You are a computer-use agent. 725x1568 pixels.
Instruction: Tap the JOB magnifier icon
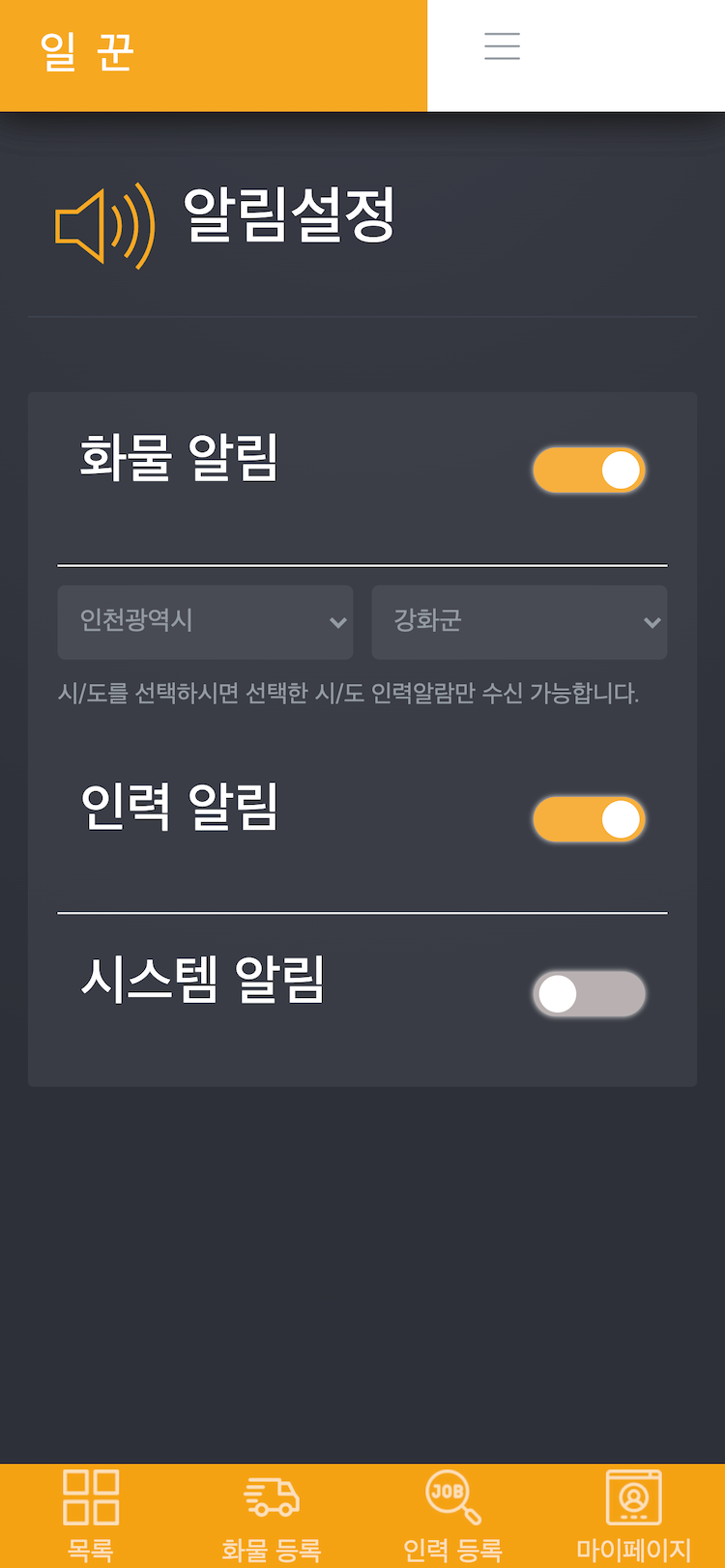point(452,1497)
